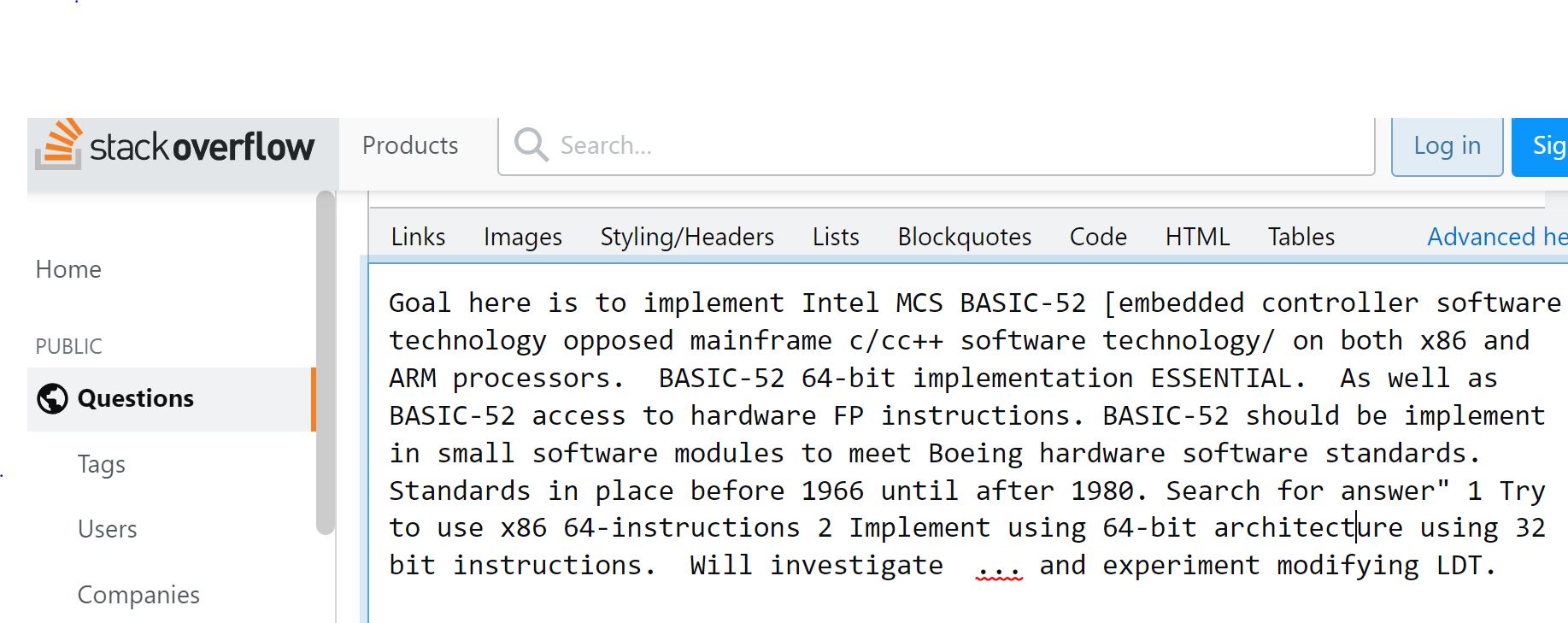Click the left sidebar scrollbar
Image resolution: width=1568 pixels, height=623 pixels.
point(325,363)
